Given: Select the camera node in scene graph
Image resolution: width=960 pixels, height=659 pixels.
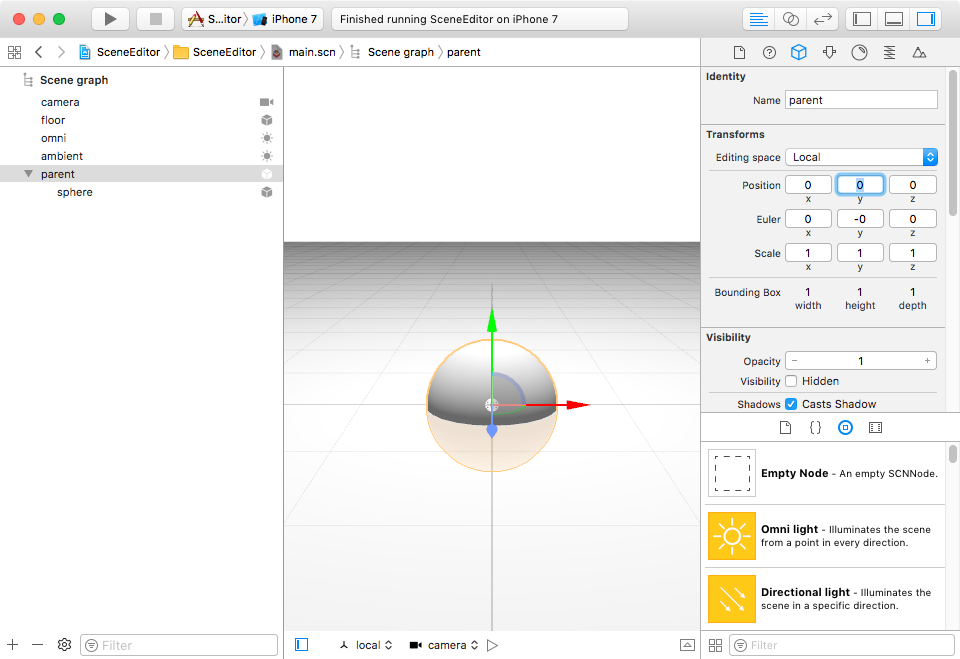Looking at the screenshot, I should click(141, 102).
